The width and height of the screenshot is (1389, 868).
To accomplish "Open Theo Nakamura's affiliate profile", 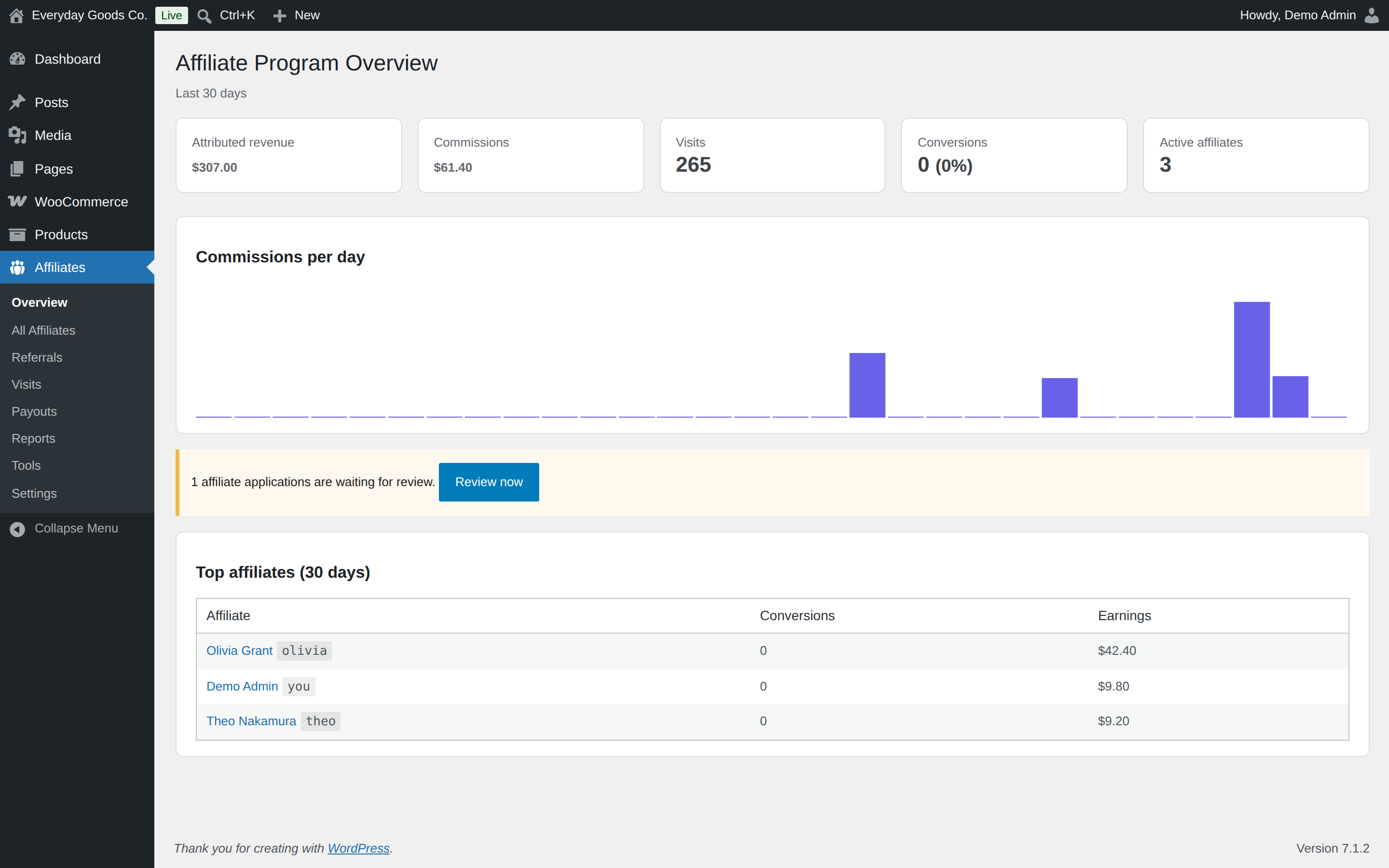I will click(251, 721).
